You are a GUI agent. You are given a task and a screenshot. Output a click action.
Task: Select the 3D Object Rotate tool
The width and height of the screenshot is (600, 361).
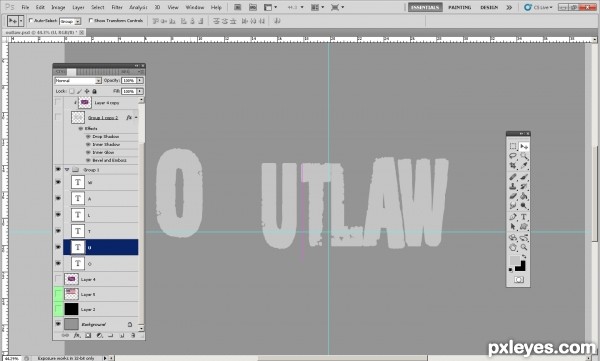point(513,238)
